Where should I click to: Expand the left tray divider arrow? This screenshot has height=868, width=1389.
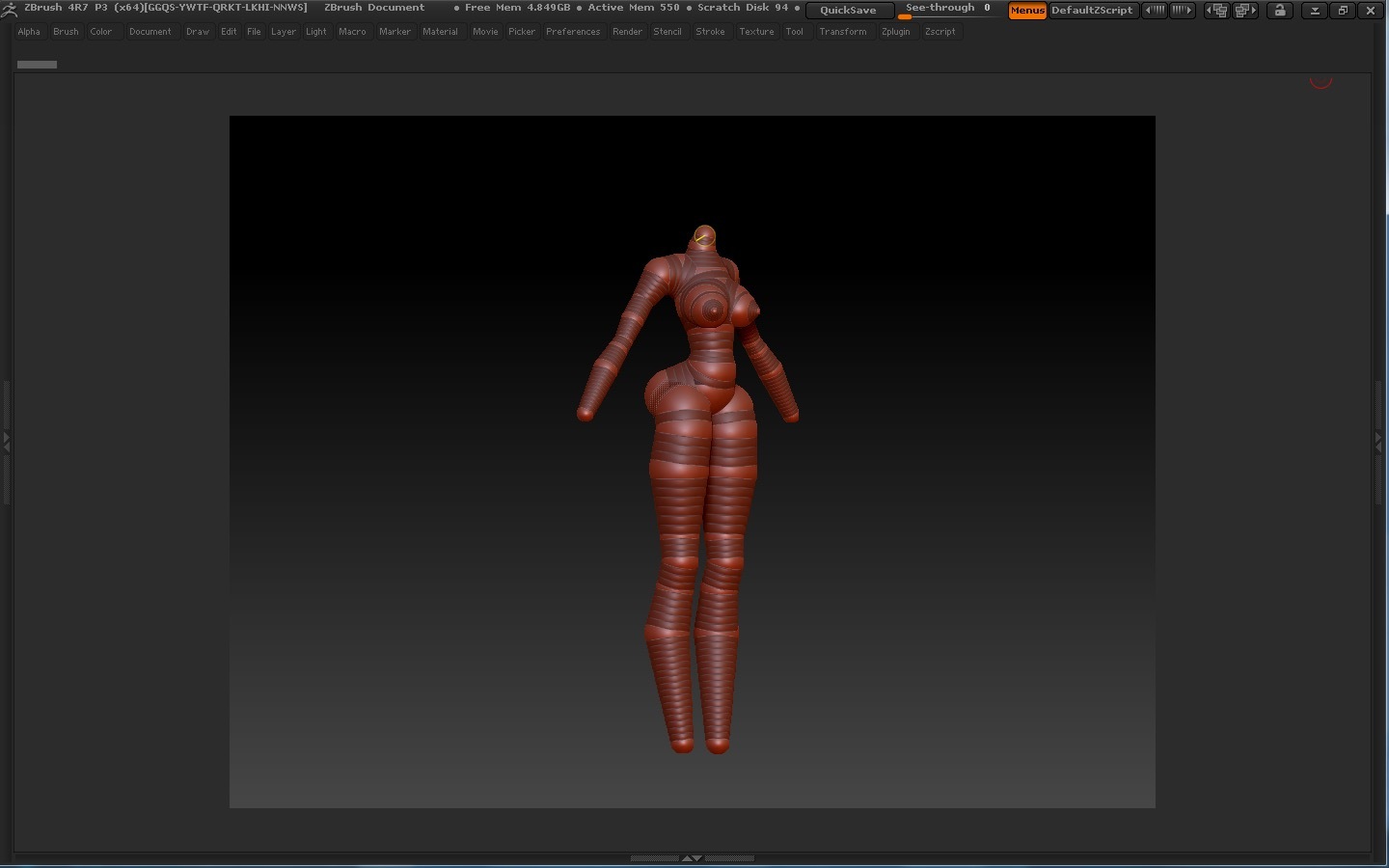pyautogui.click(x=6, y=443)
